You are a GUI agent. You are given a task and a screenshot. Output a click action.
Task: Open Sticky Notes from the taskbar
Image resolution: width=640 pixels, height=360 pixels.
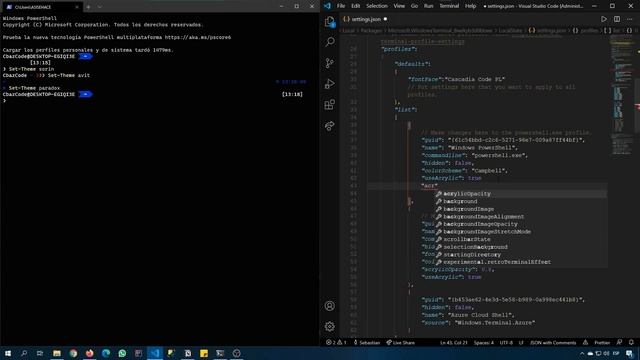(204, 353)
